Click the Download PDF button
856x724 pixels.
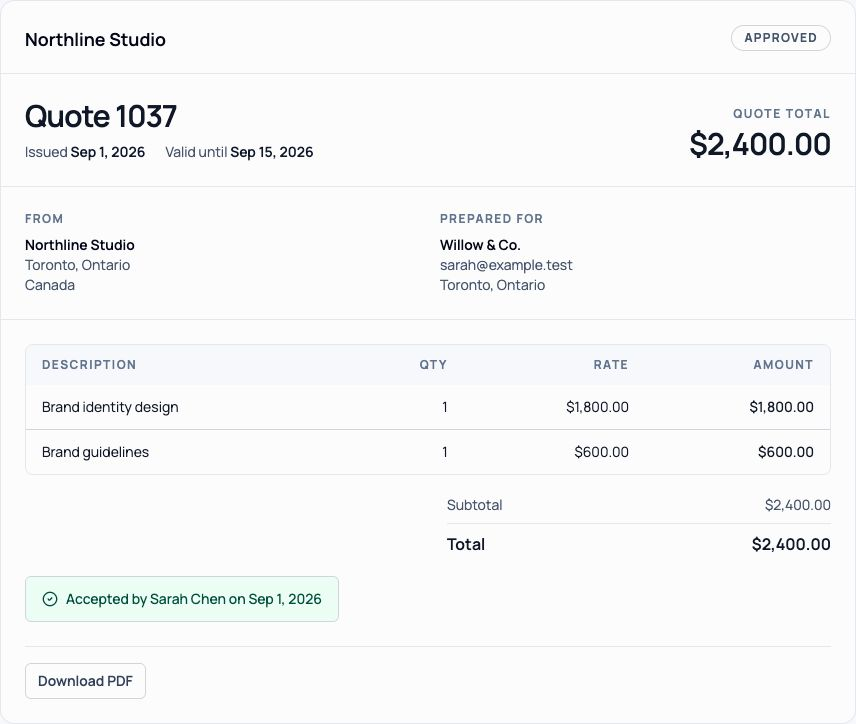85,681
